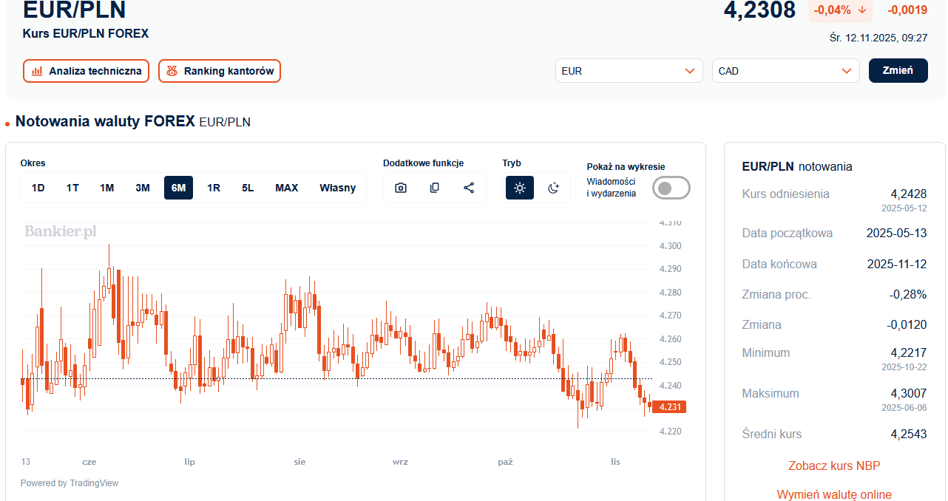The width and height of the screenshot is (948, 501).
Task: Toggle Wiadomości i wydarzenia on chart
Action: (x=671, y=188)
